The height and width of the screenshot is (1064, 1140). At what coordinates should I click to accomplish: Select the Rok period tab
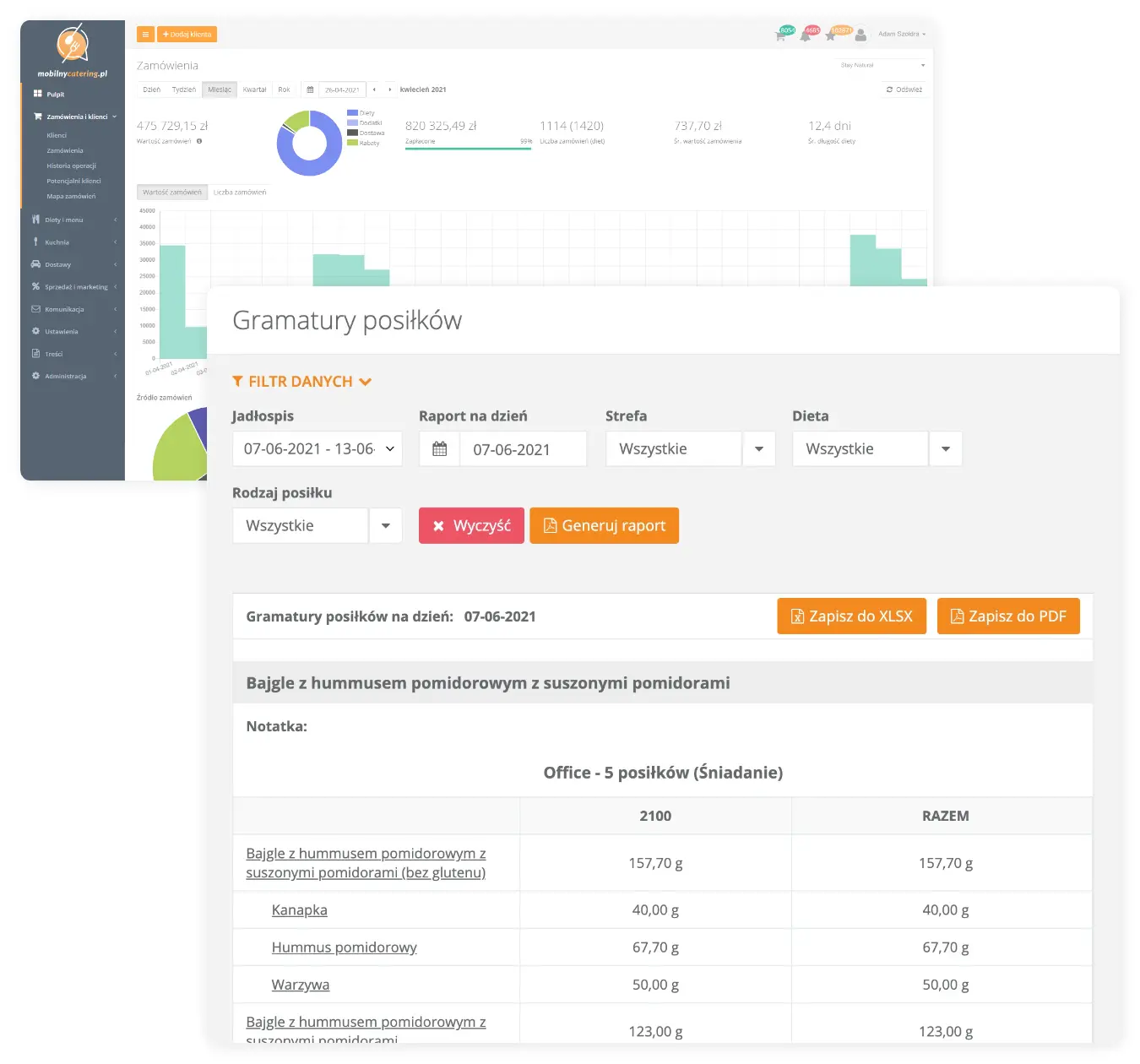[284, 90]
